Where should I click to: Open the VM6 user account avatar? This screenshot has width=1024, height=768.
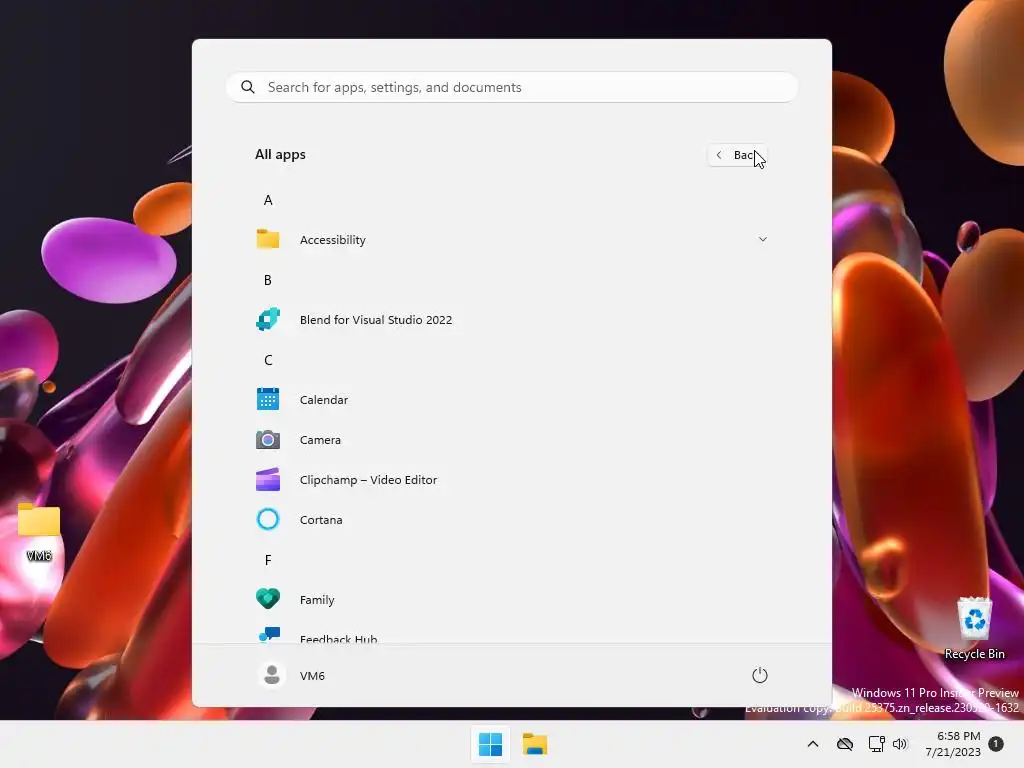click(x=272, y=675)
